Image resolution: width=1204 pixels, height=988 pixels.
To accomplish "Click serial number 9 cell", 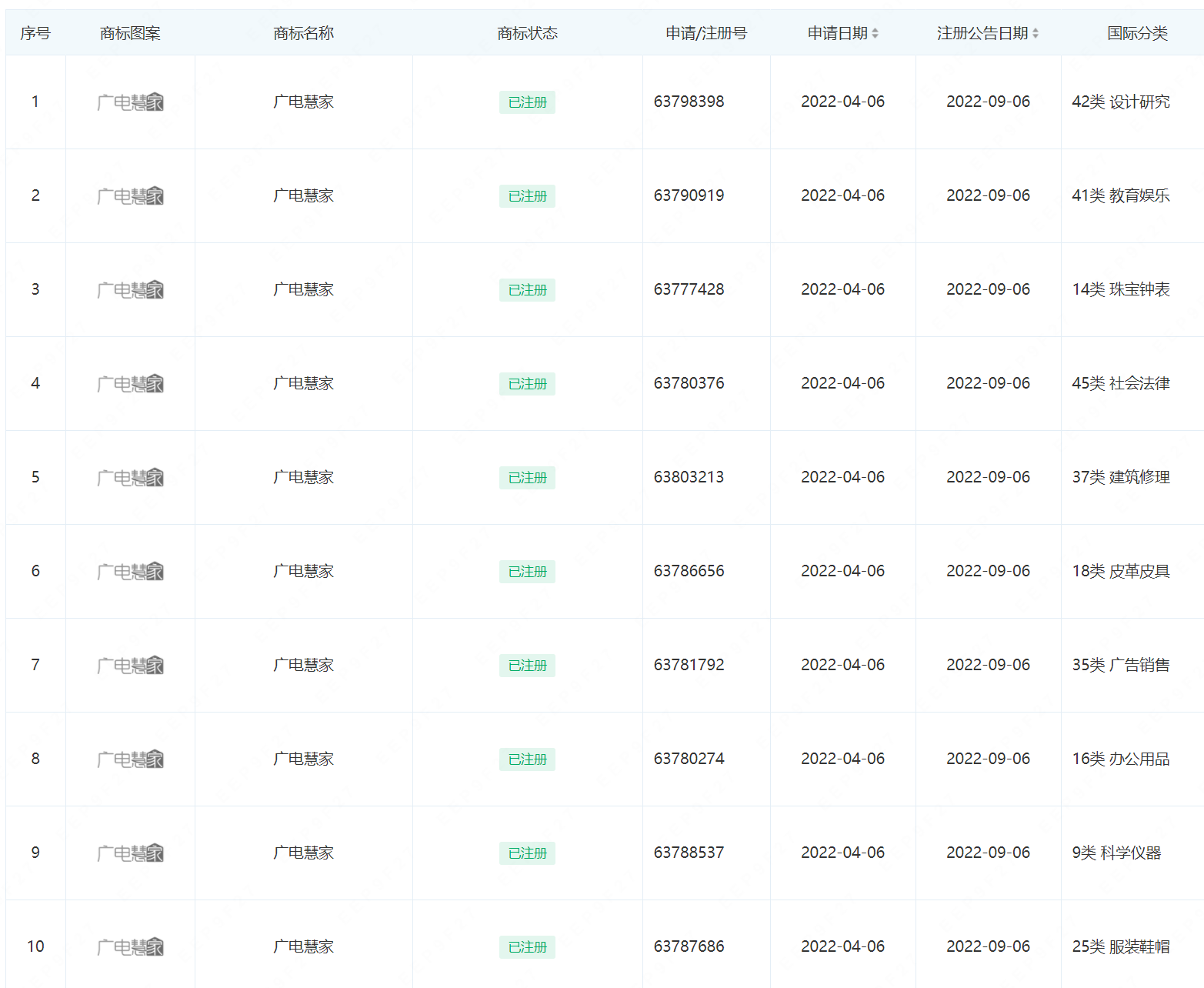I will pos(35,853).
